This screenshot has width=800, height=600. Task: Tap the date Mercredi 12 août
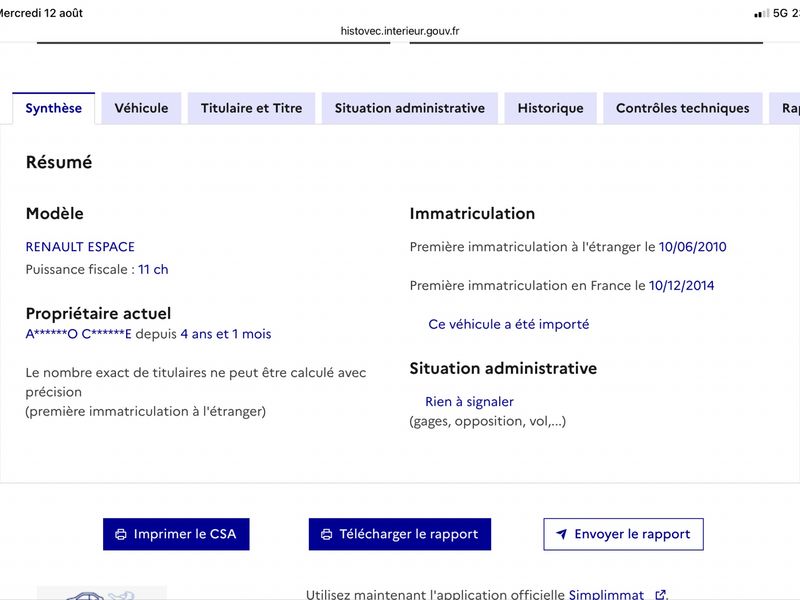pos(41,13)
